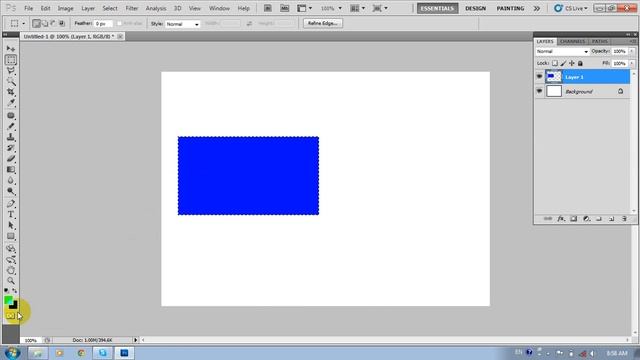Select the Rectangle shape tool

(x=11, y=236)
